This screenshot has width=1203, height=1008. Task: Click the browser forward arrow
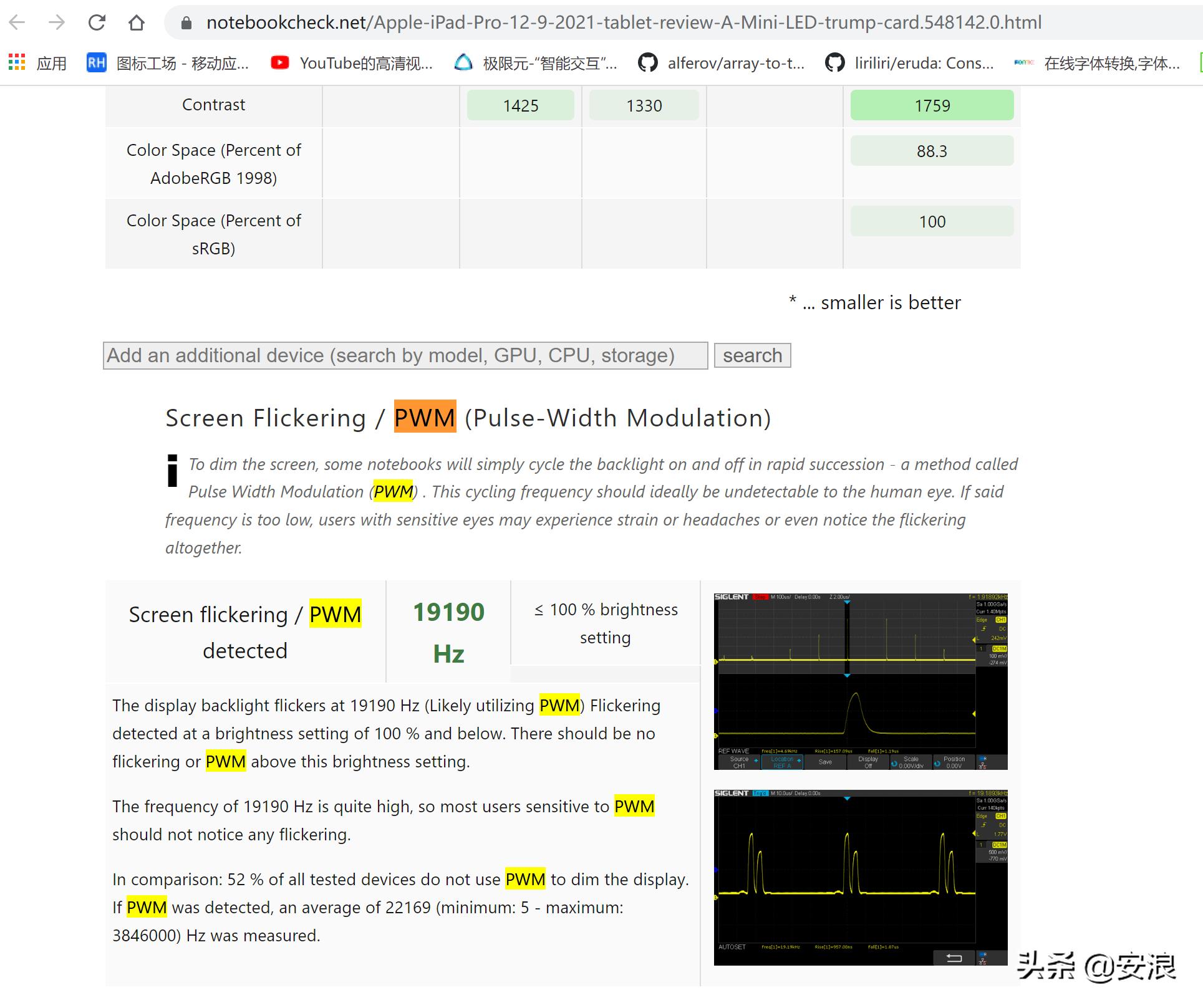pos(57,23)
